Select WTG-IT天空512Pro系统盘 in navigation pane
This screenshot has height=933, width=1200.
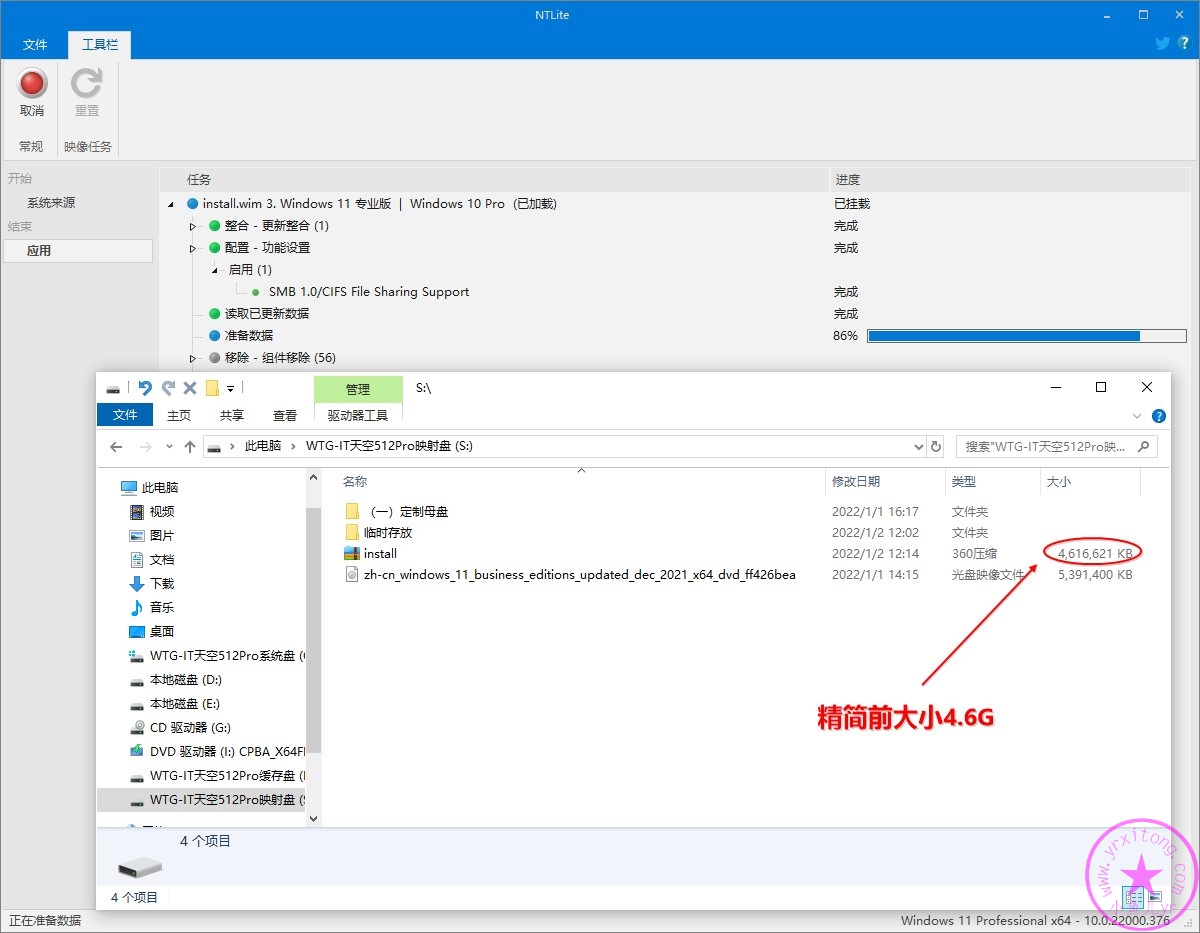tap(216, 656)
